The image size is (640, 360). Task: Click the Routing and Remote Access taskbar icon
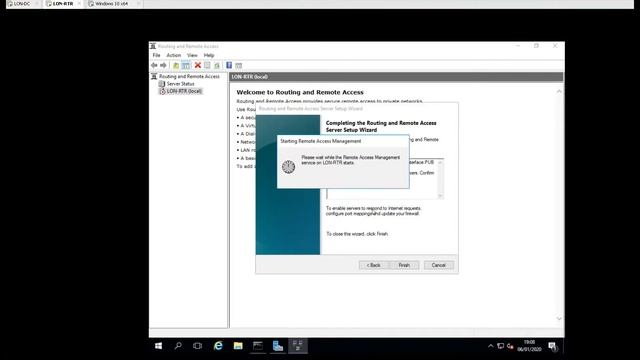pyautogui.click(x=298, y=346)
